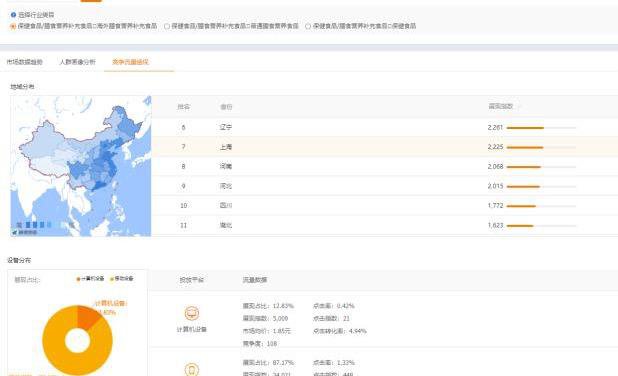This screenshot has height=376, width=618.
Task: Click the 省份 column header
Action: [x=226, y=106]
